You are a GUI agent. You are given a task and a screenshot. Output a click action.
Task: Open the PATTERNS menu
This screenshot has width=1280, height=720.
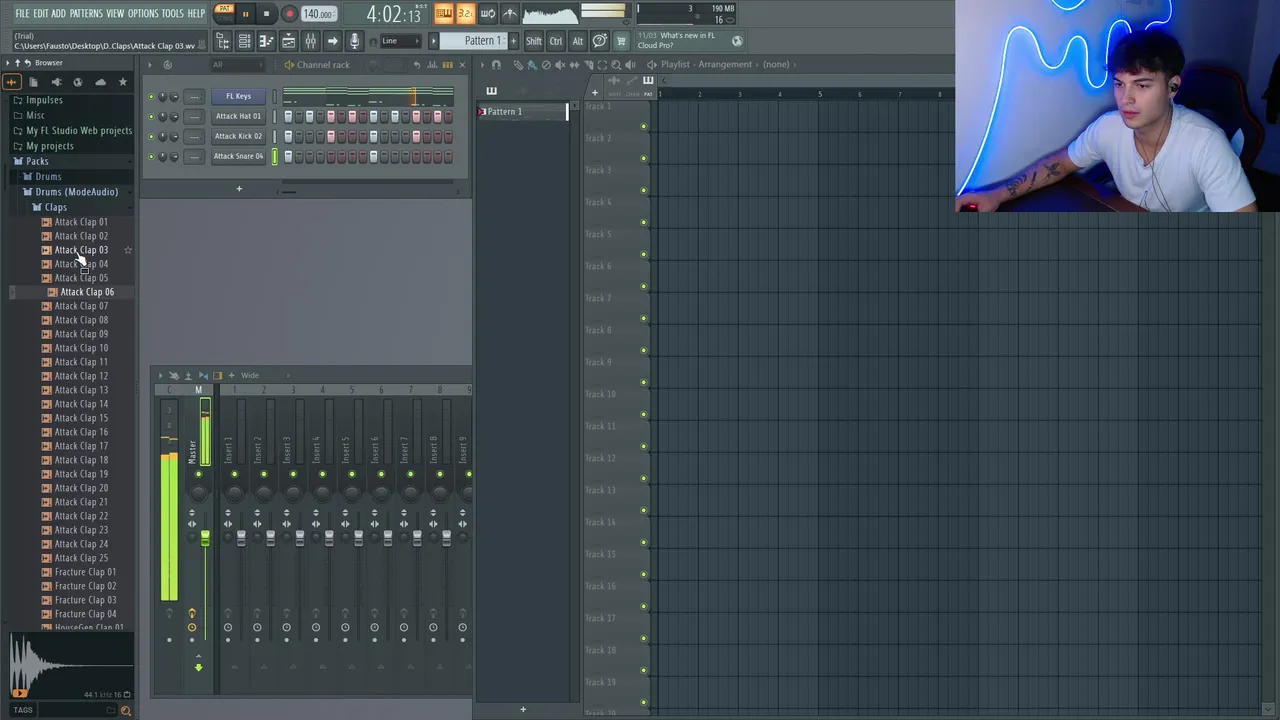pos(86,14)
